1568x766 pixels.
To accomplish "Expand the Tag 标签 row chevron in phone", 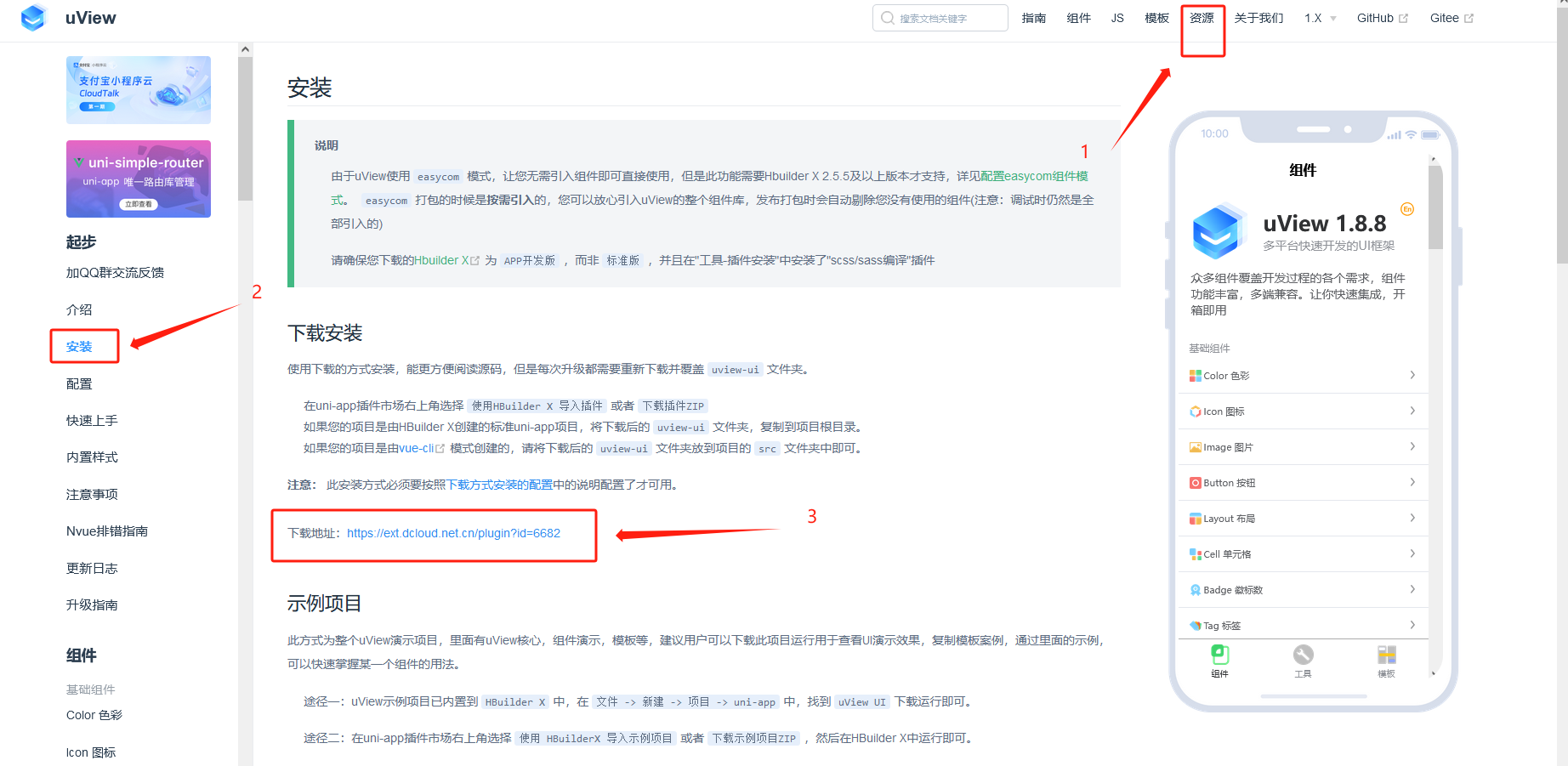I will pos(1412,625).
